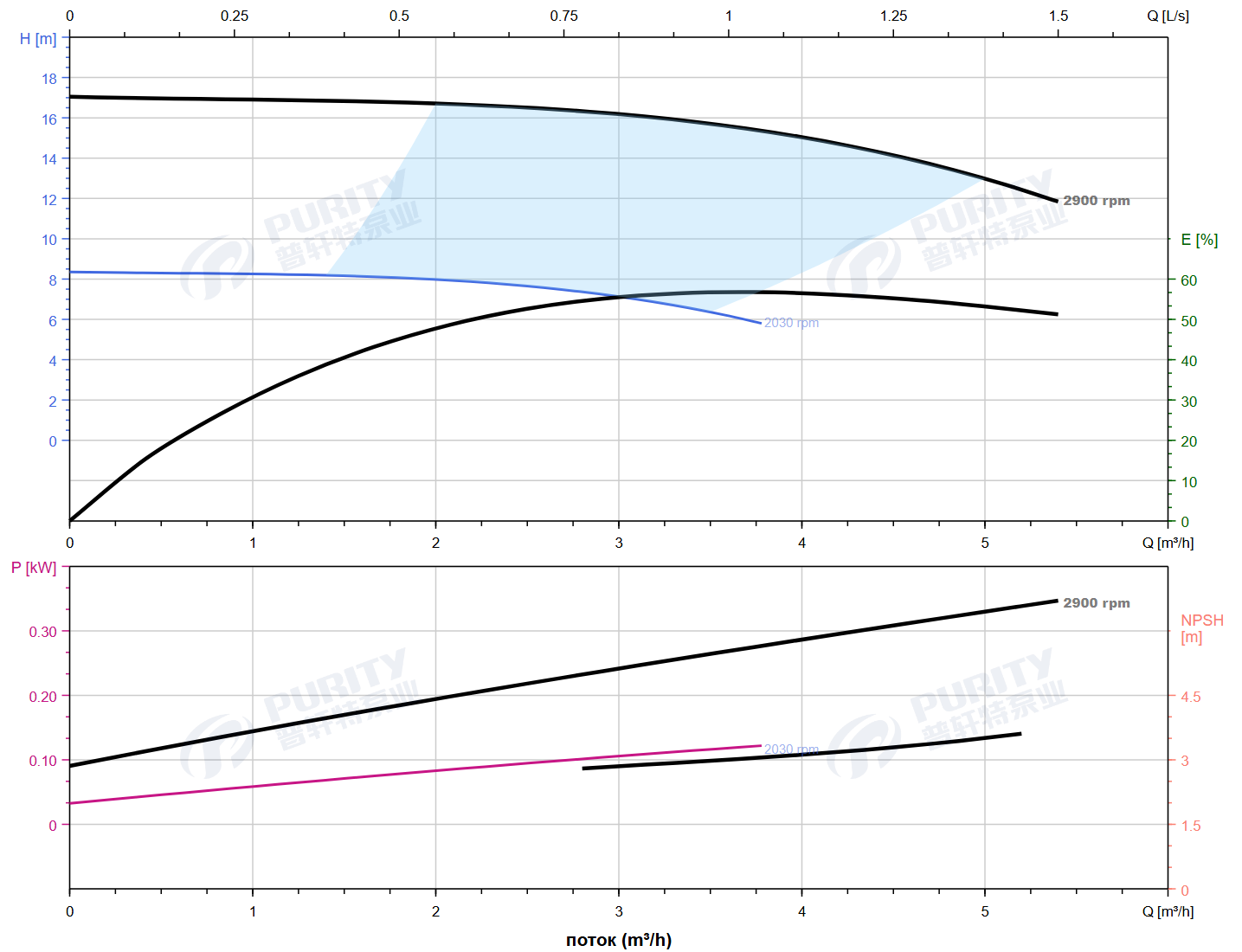This screenshot has width=1242, height=952.
Task: Click the 2030 rpm label on head curve
Action: (790, 323)
